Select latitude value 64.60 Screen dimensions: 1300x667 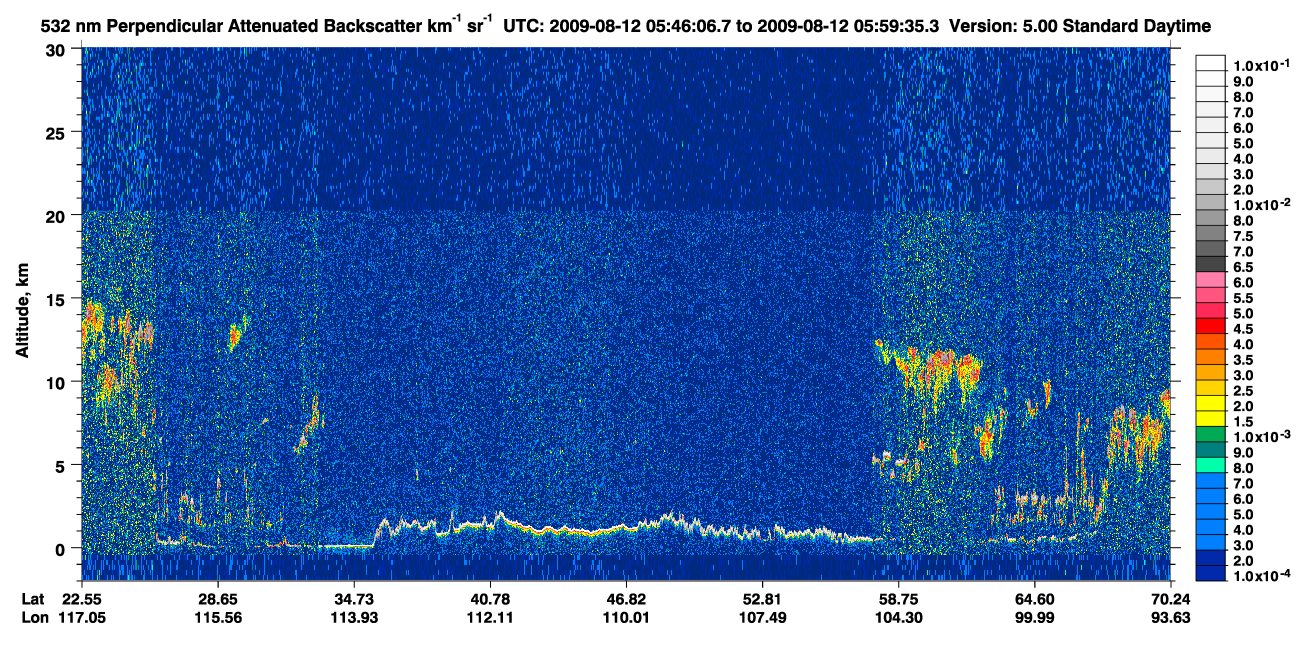pos(1034,599)
